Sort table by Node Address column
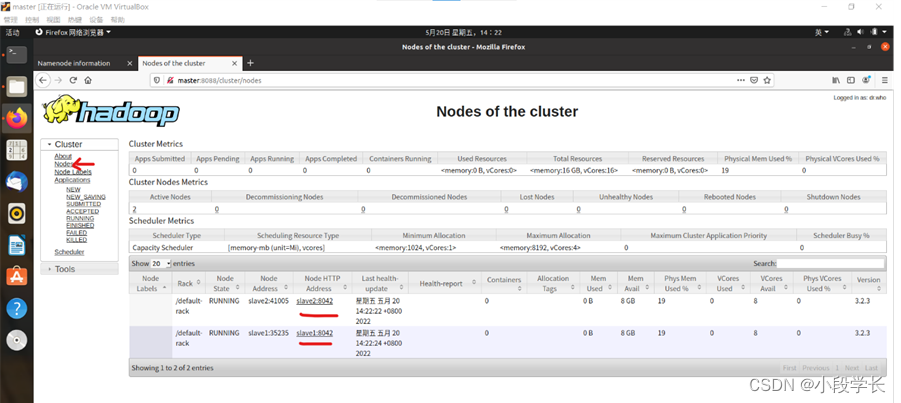Viewport: 901px width, 403px height. pos(269,283)
